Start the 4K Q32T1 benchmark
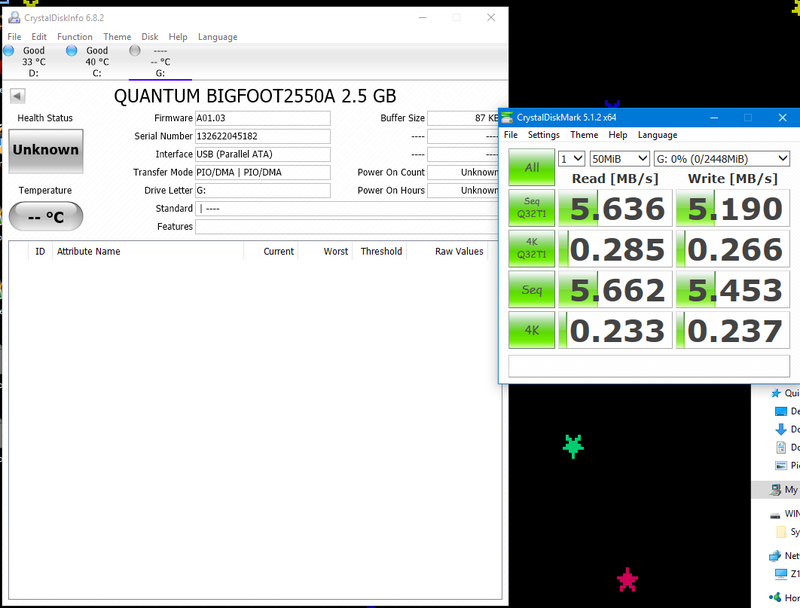The height and width of the screenshot is (608, 800). click(x=532, y=249)
